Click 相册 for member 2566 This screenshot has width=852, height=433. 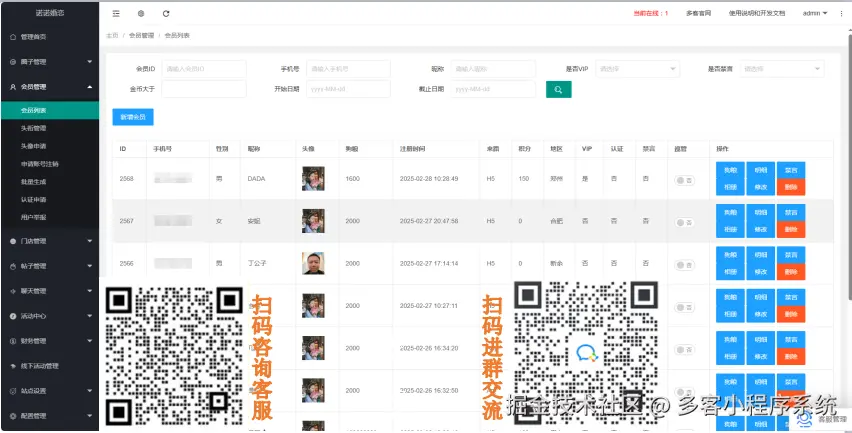click(x=730, y=272)
